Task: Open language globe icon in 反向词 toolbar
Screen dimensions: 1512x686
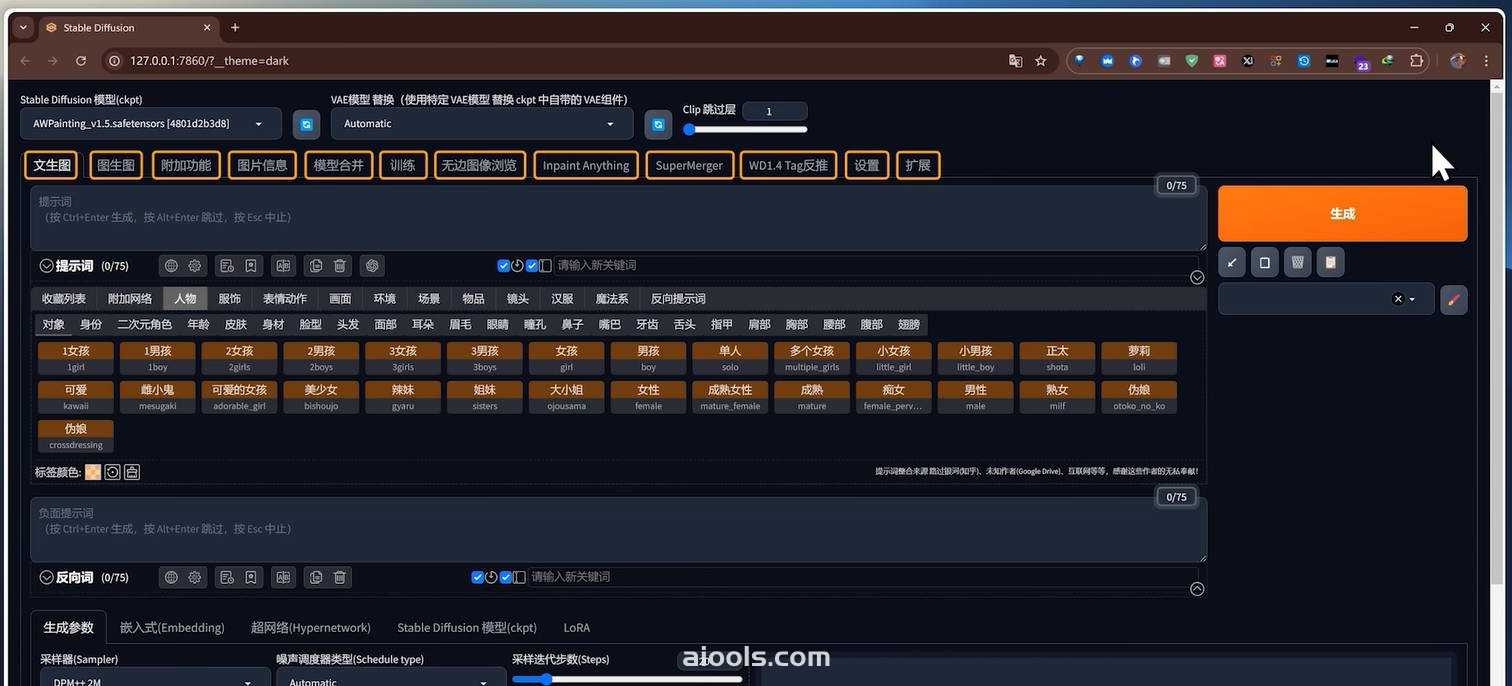Action: pyautogui.click(x=171, y=577)
